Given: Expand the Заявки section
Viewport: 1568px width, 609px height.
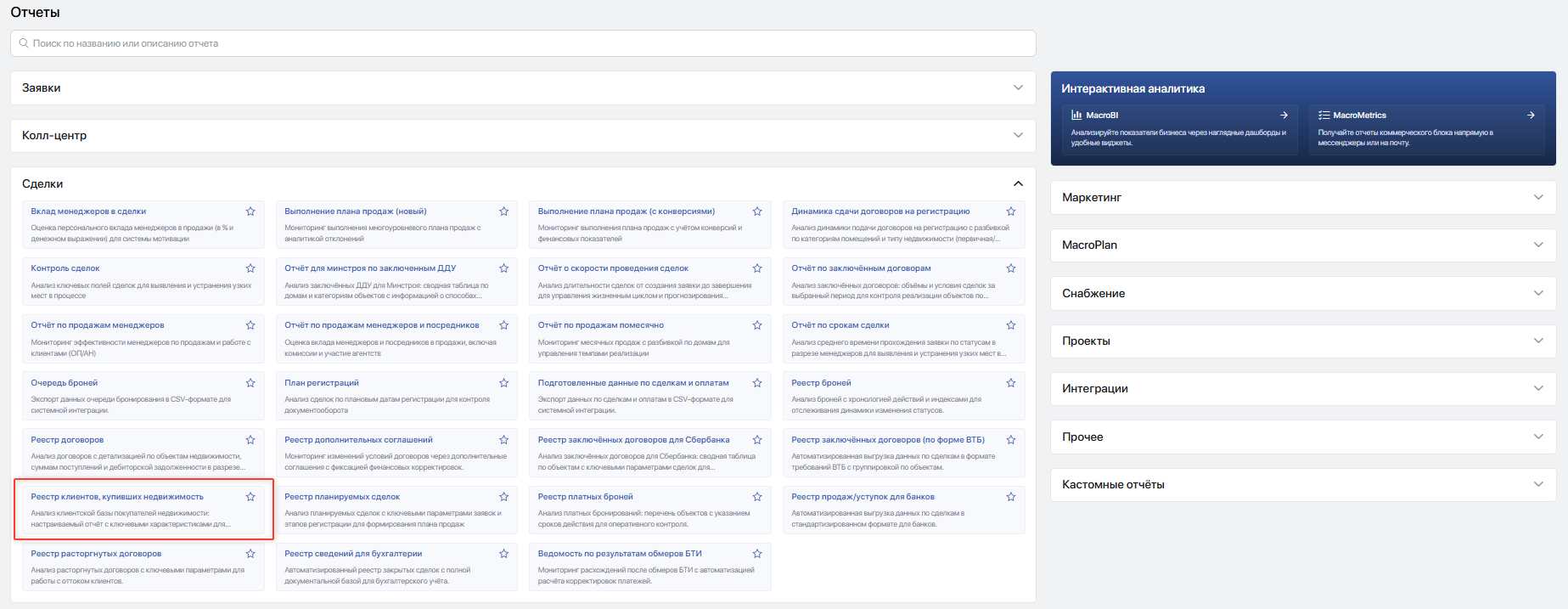Looking at the screenshot, I should pos(523,87).
